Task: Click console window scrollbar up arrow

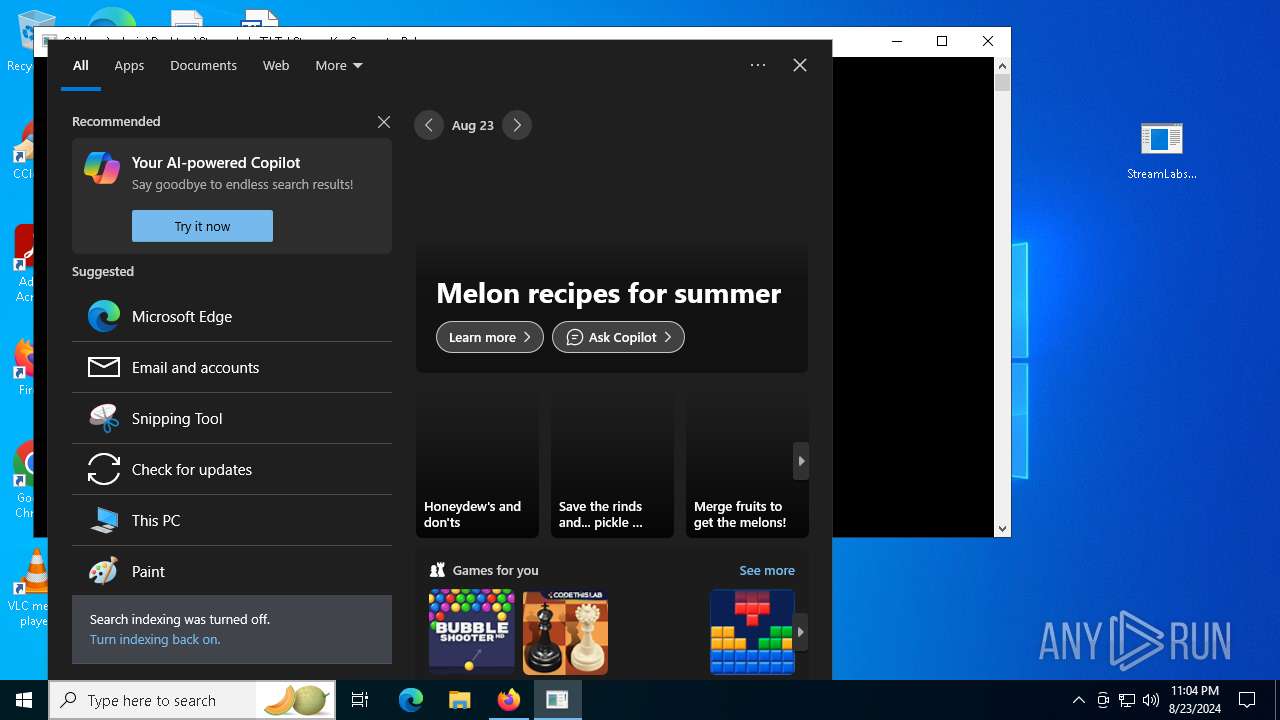Action: coord(1003,65)
